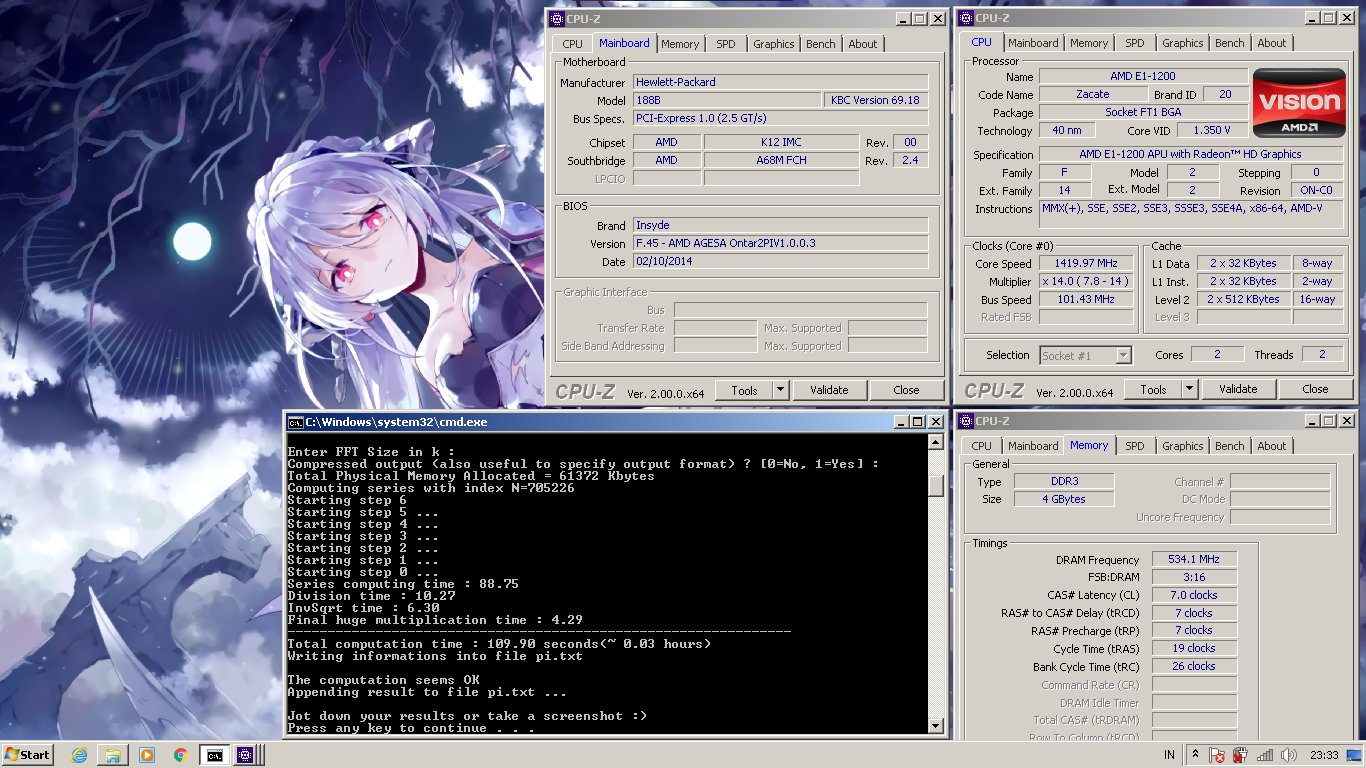Screen dimensions: 1366x768
Task: Open Graphics tab in the CPU window
Action: (1183, 43)
